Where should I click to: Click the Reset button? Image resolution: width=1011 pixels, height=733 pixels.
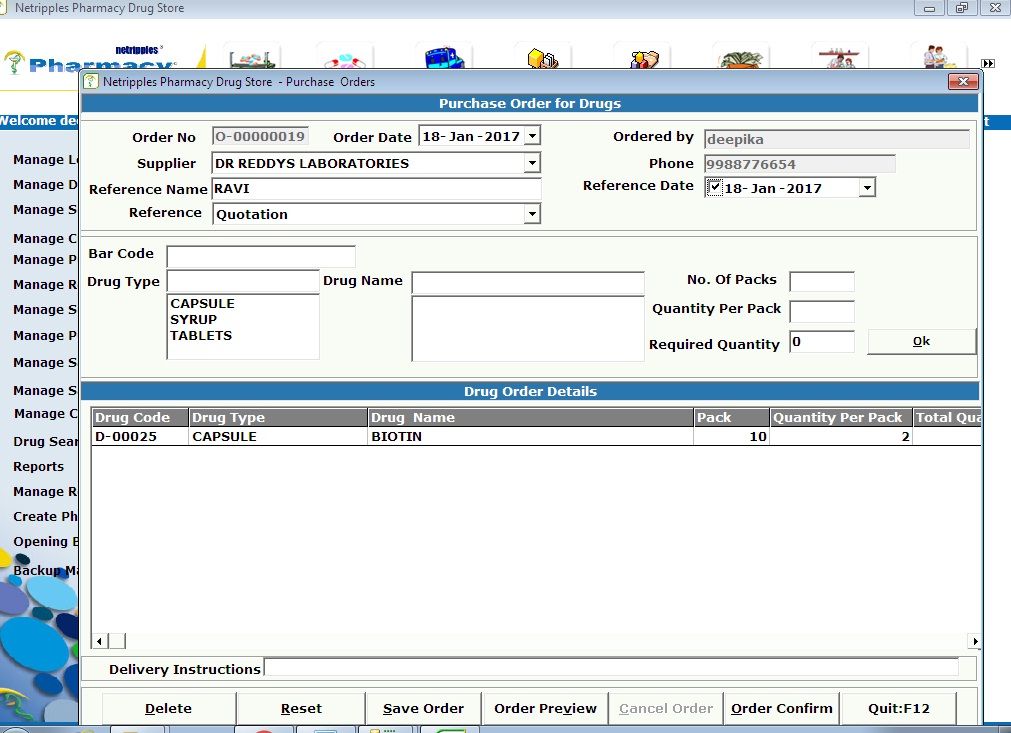301,709
